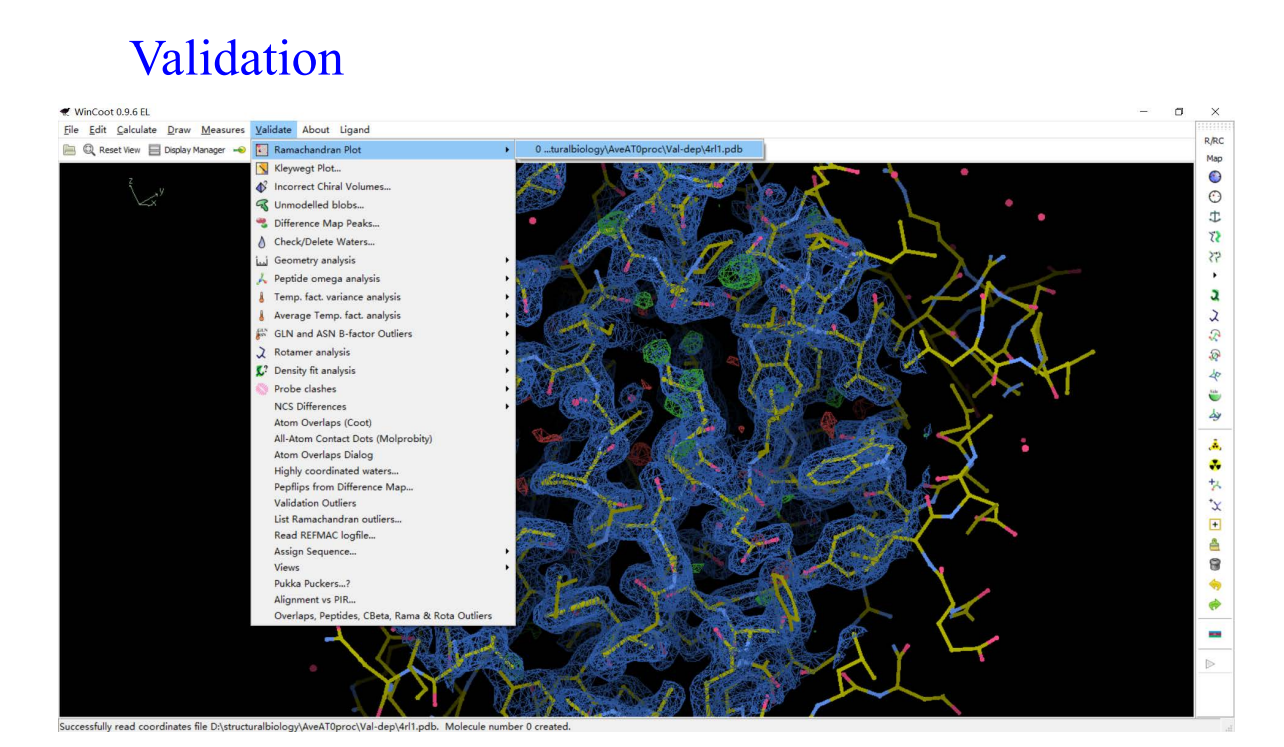This screenshot has width=1284, height=747.
Task: Click the Reset View magnifier button
Action: [111, 150]
